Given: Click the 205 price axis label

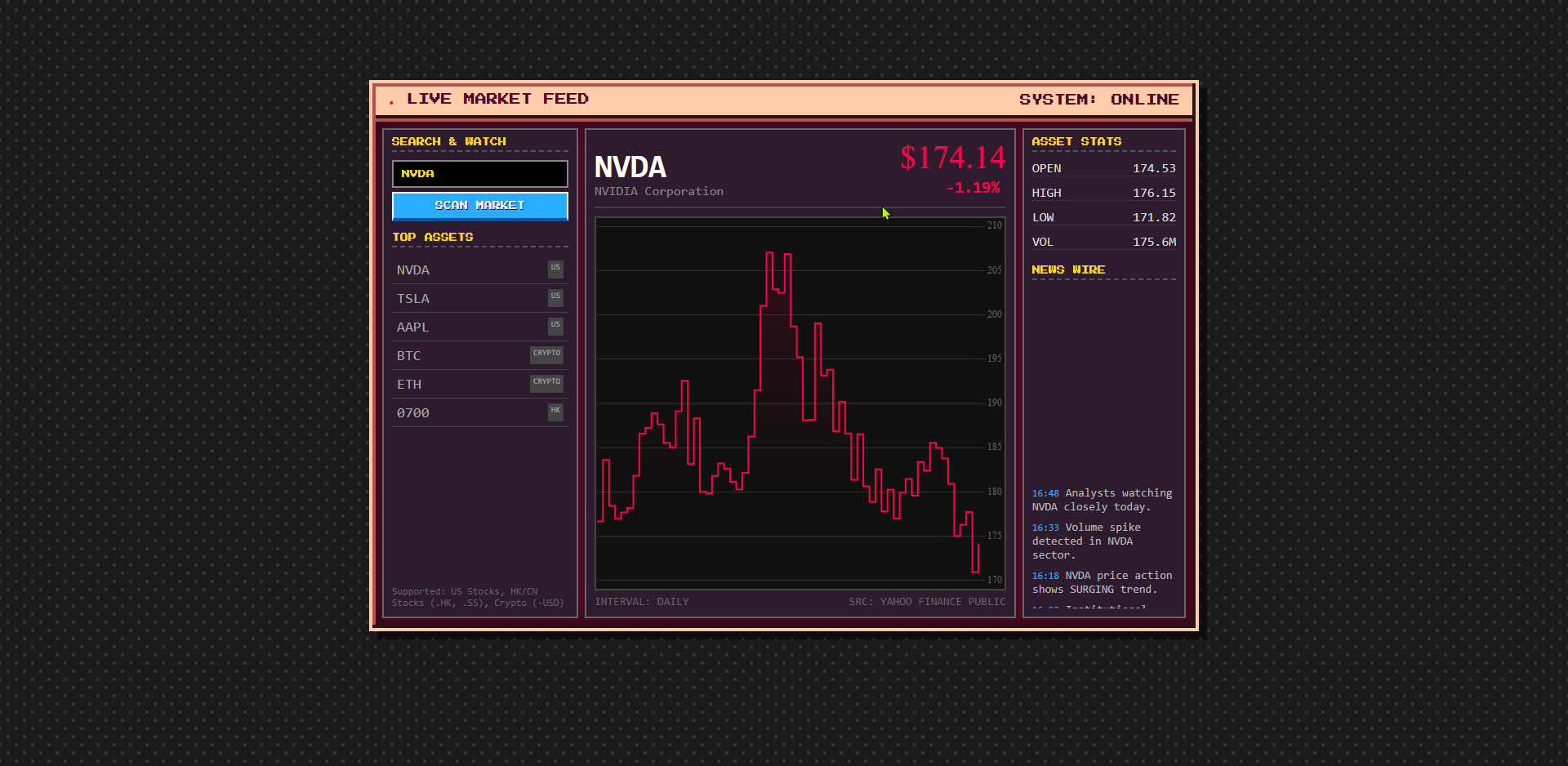Looking at the screenshot, I should point(994,270).
